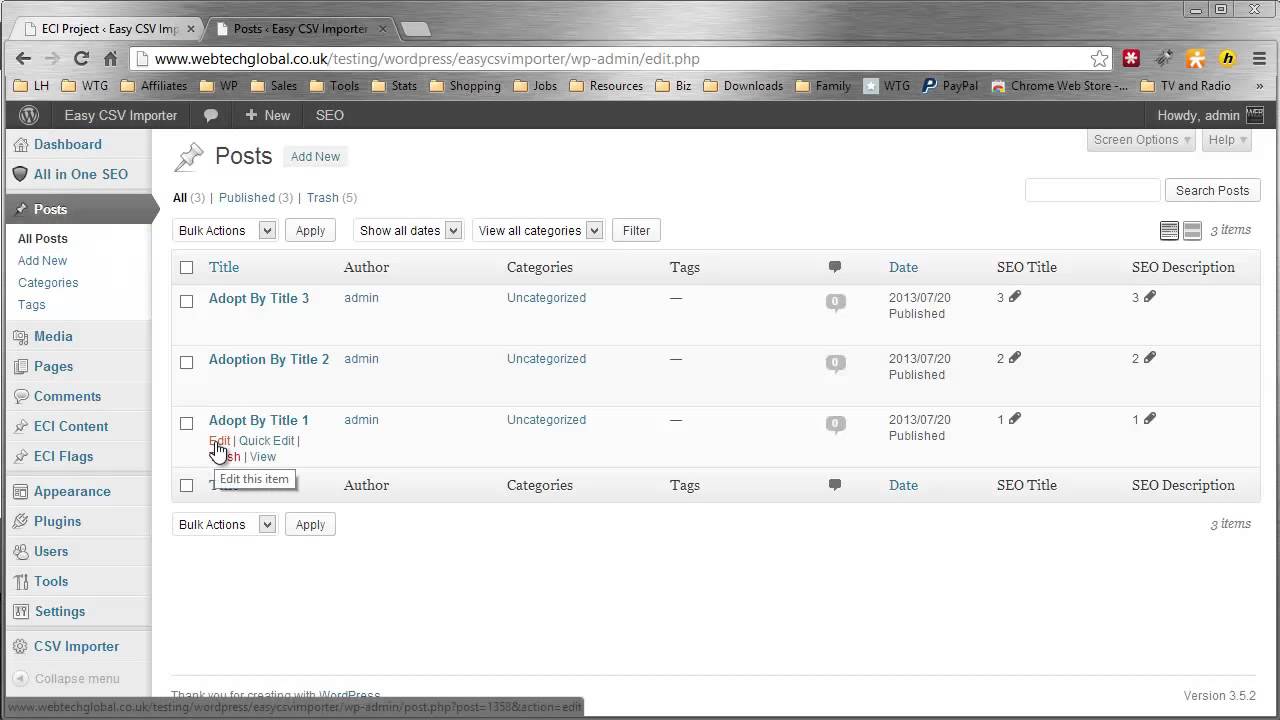Viewport: 1280px width, 720px height.
Task: Edit SEO Title pencil for Adoption By Title 2
Action: tap(1015, 358)
